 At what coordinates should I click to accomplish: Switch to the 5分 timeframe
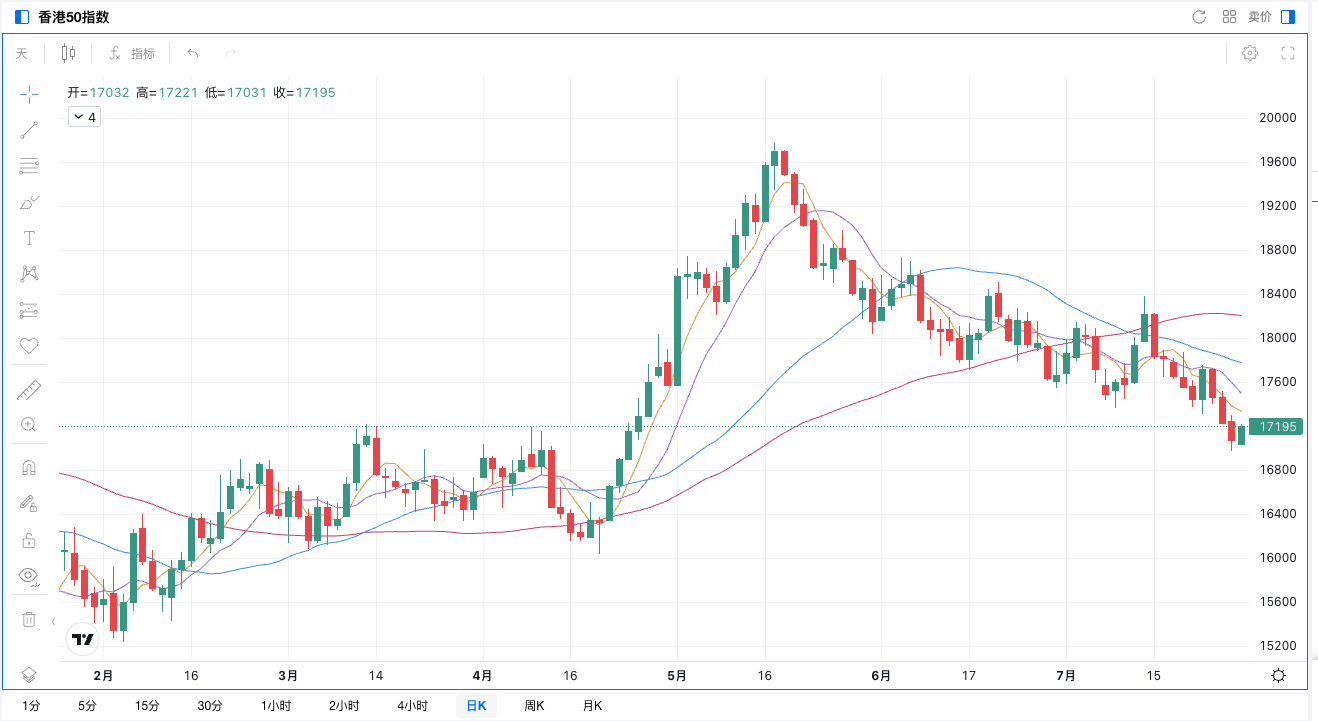(88, 705)
